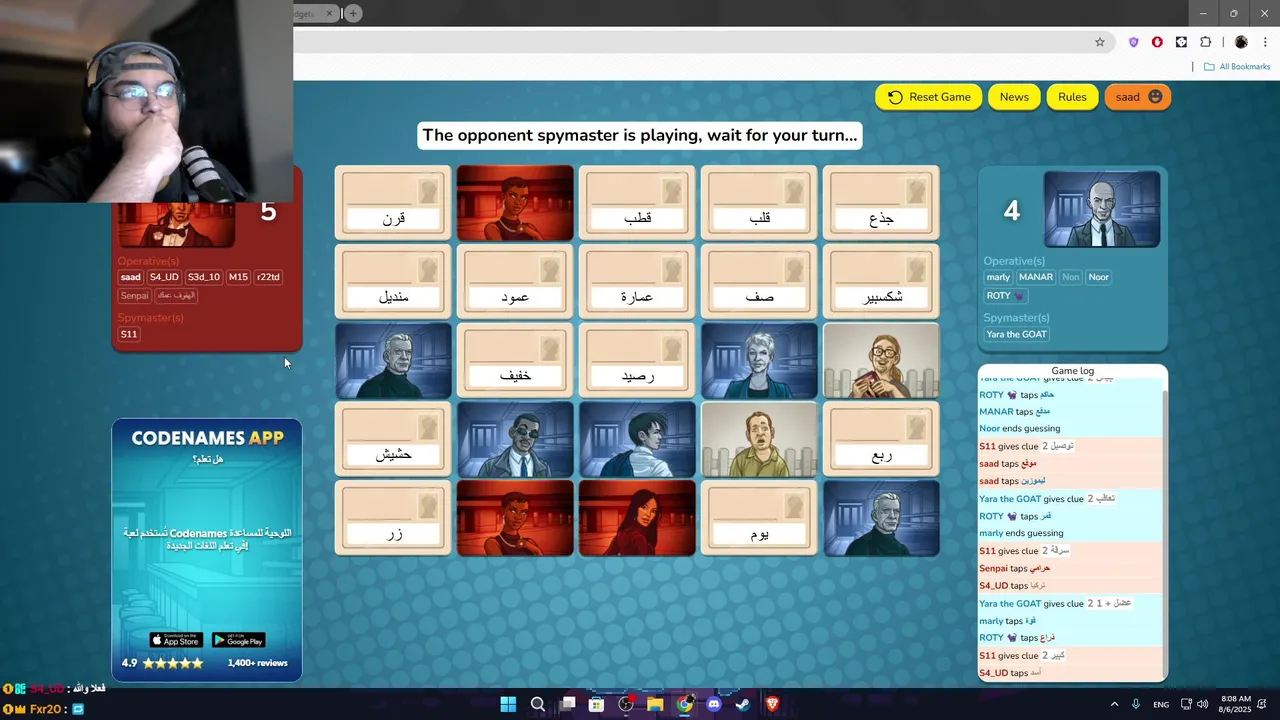Select the word card منديل

[x=393, y=282]
